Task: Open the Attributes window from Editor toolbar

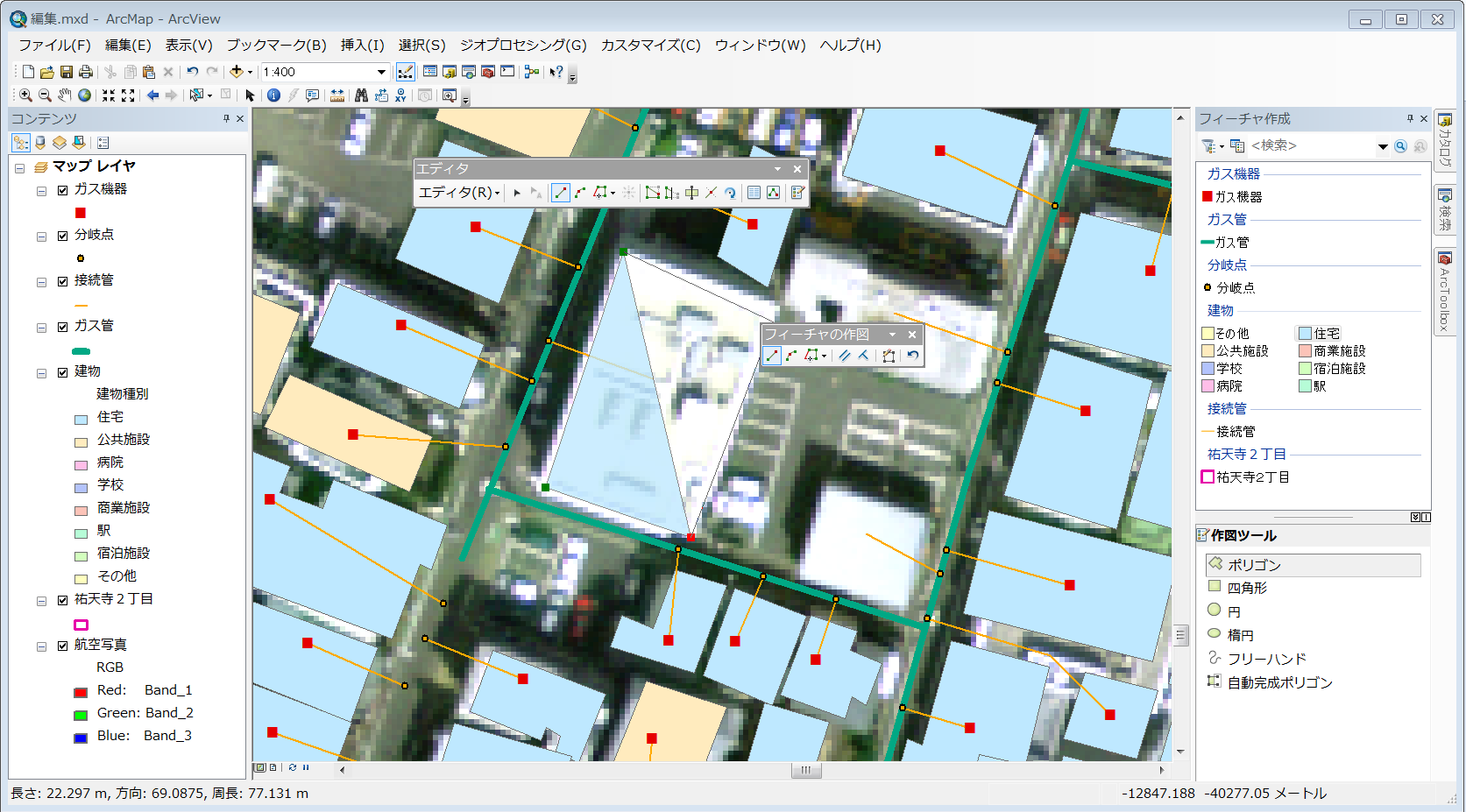Action: tap(754, 193)
